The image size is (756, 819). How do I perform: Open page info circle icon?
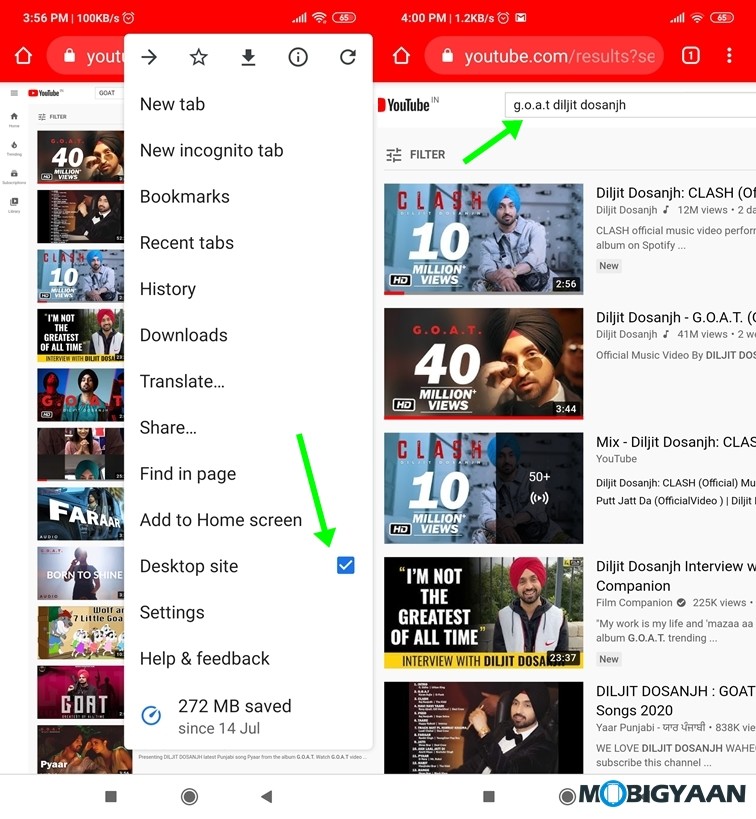[x=298, y=57]
